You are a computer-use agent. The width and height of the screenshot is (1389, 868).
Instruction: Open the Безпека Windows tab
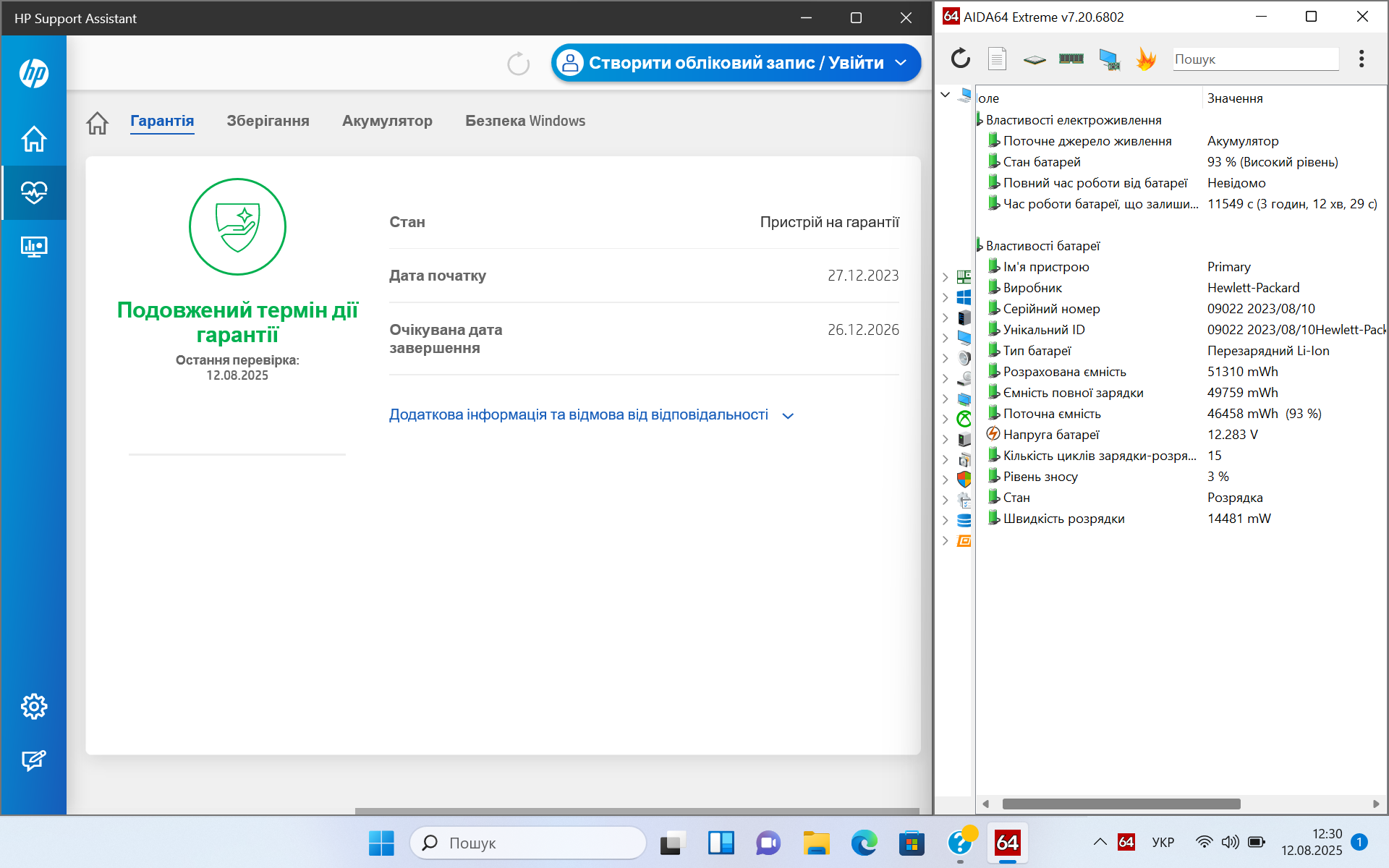(x=525, y=121)
